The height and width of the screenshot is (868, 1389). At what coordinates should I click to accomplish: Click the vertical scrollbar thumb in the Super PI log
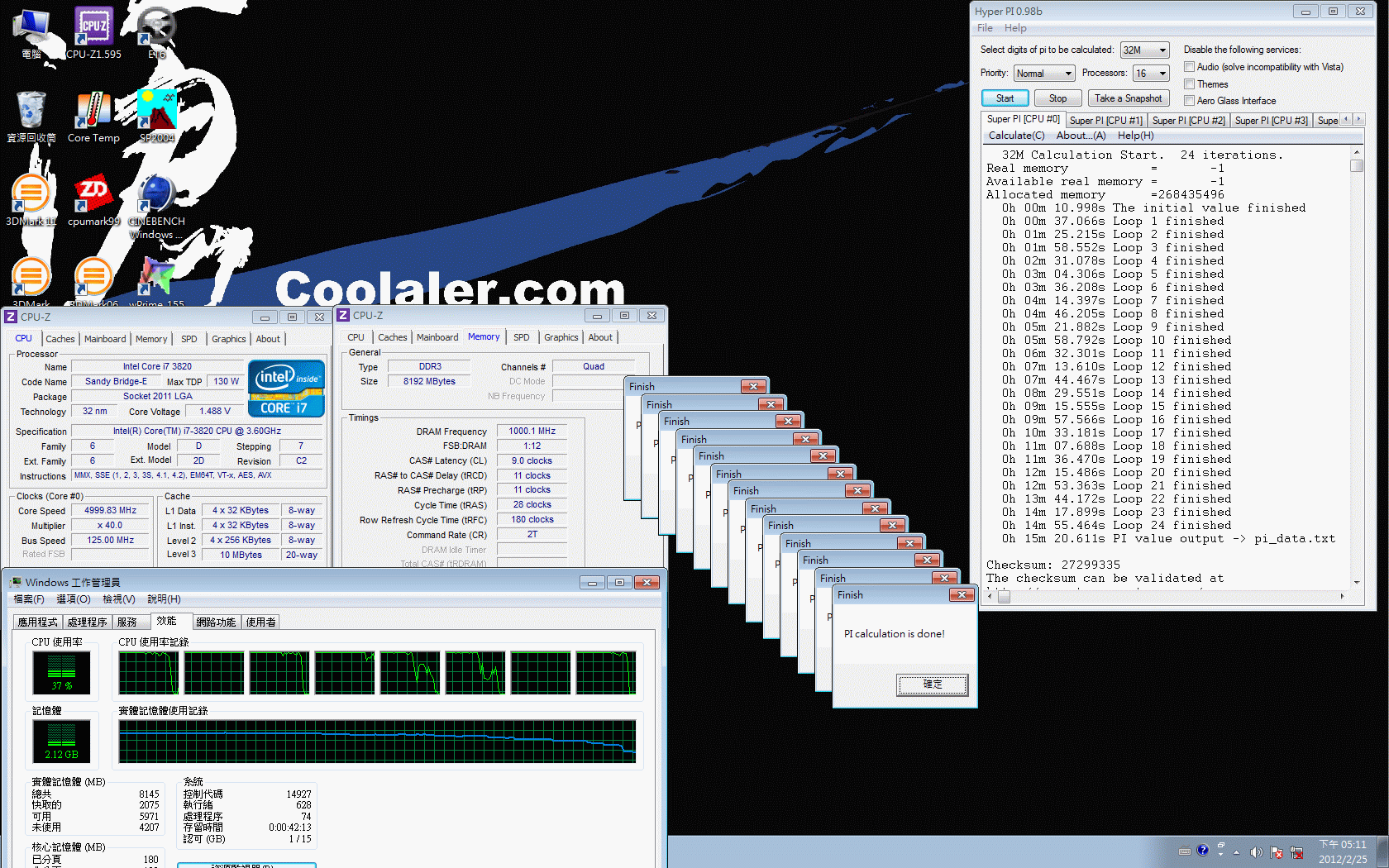click(x=1357, y=165)
